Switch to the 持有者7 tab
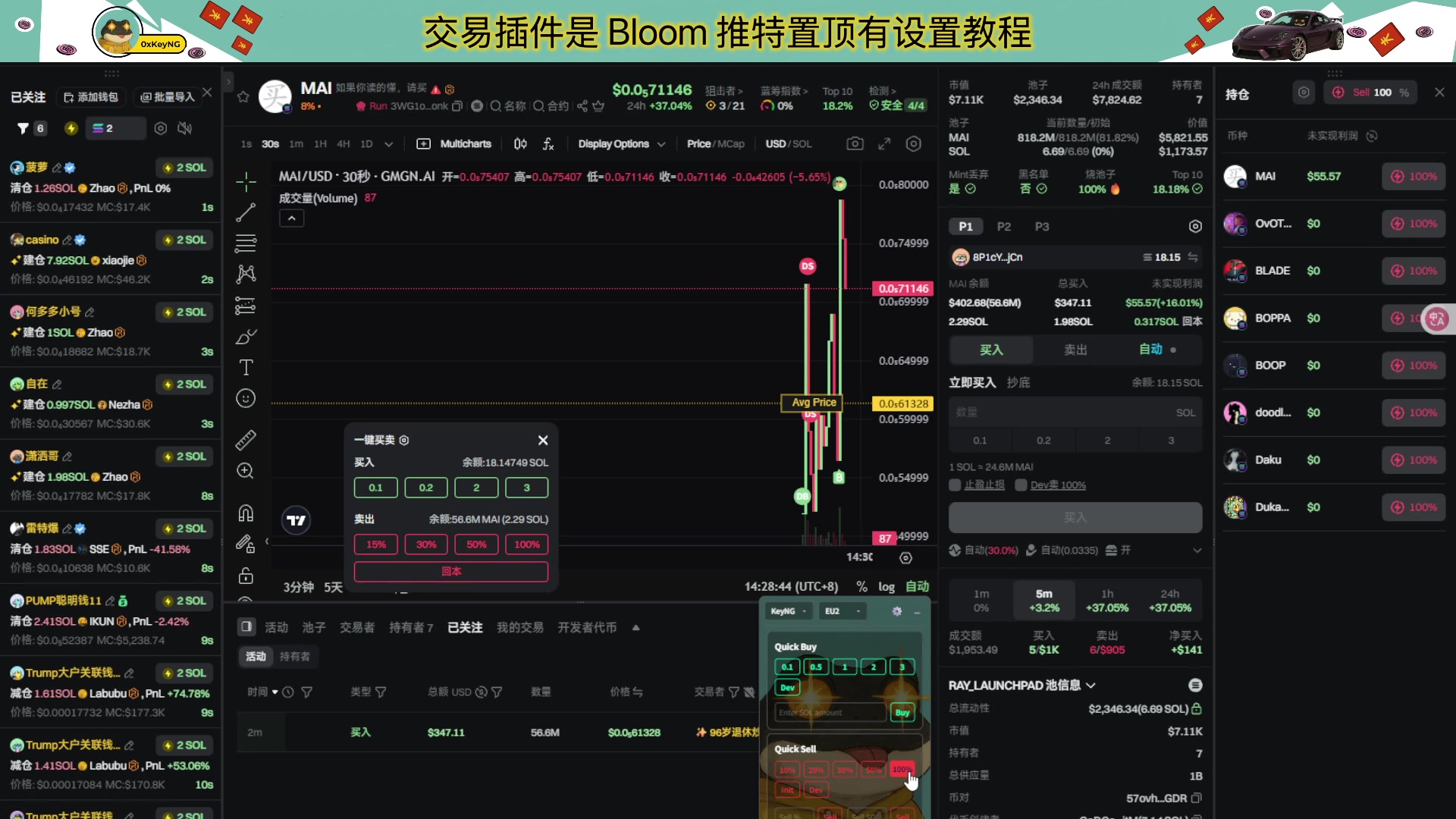This screenshot has width=1456, height=819. click(x=411, y=628)
